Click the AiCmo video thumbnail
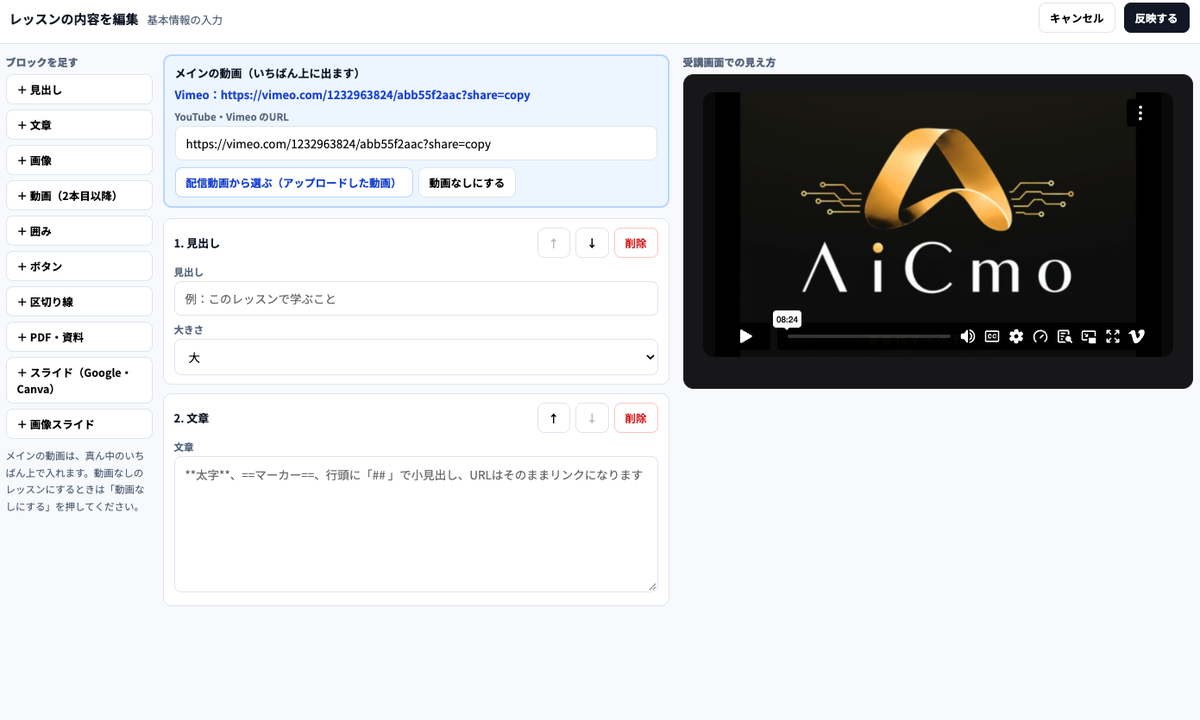Image resolution: width=1200 pixels, height=720 pixels. tap(938, 225)
